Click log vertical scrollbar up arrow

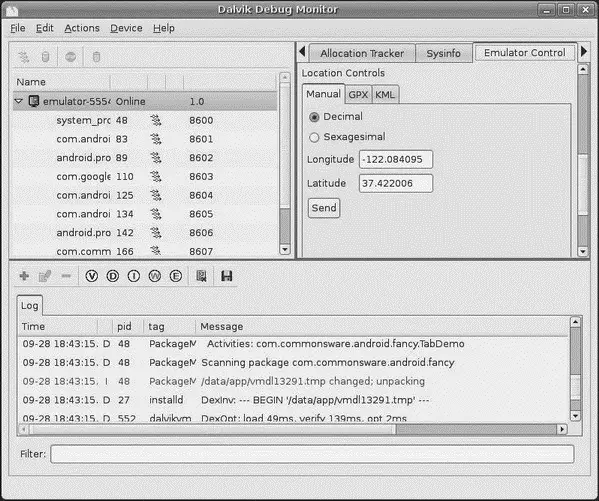575,322
